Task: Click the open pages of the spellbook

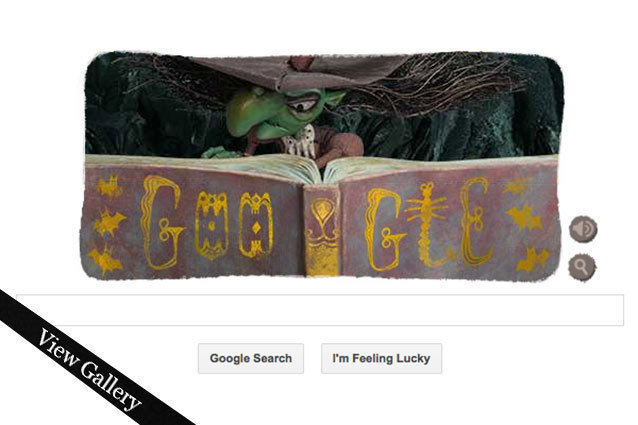Action: coord(321,168)
